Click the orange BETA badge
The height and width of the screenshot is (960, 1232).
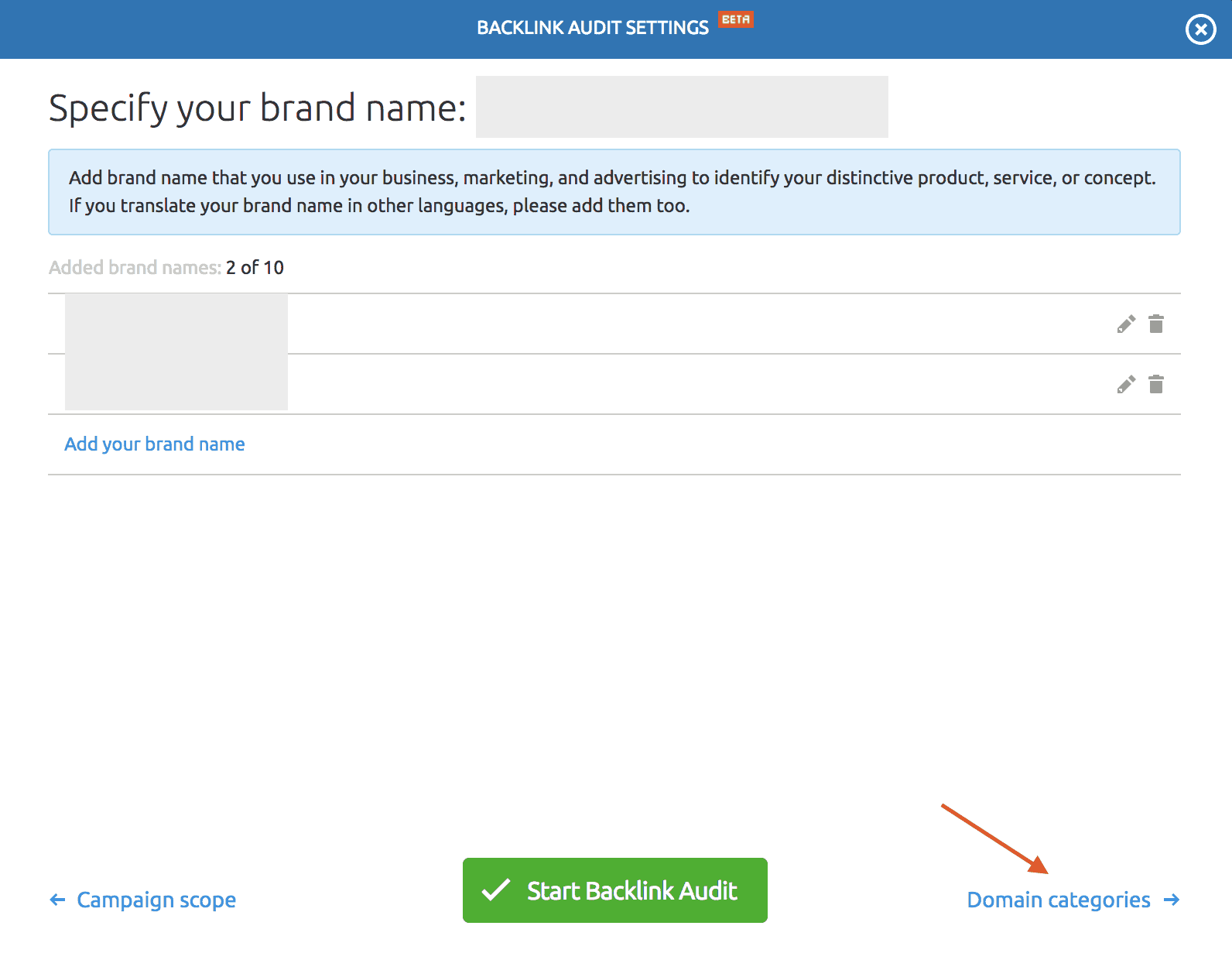[x=735, y=19]
